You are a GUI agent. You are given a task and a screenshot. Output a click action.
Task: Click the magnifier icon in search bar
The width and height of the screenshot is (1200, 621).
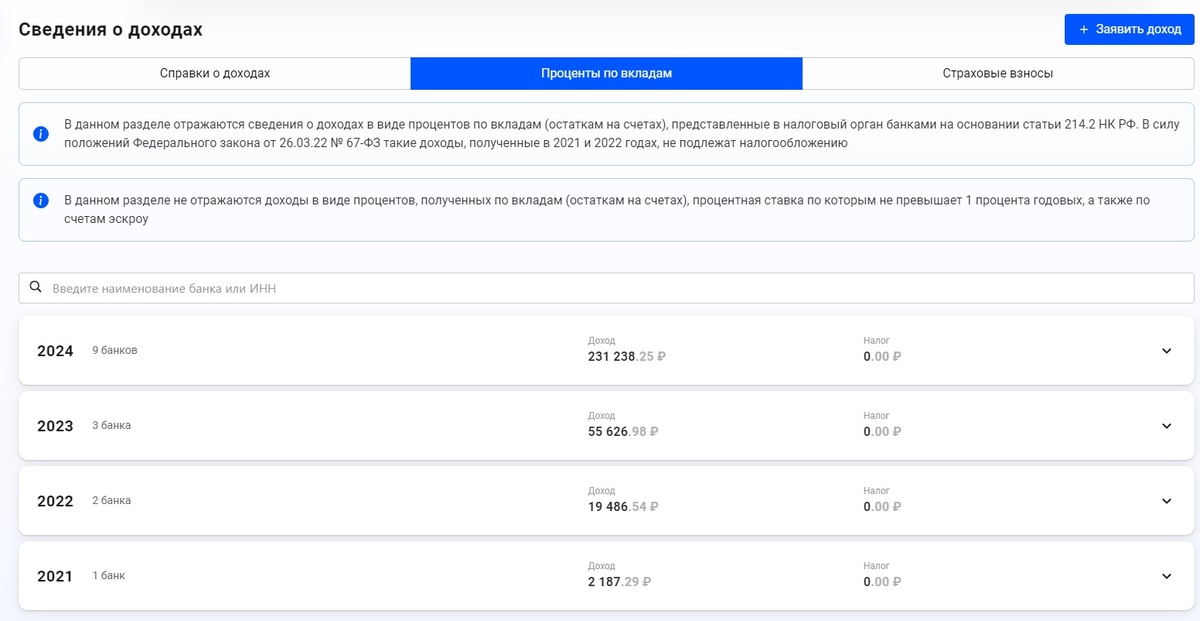(x=36, y=287)
